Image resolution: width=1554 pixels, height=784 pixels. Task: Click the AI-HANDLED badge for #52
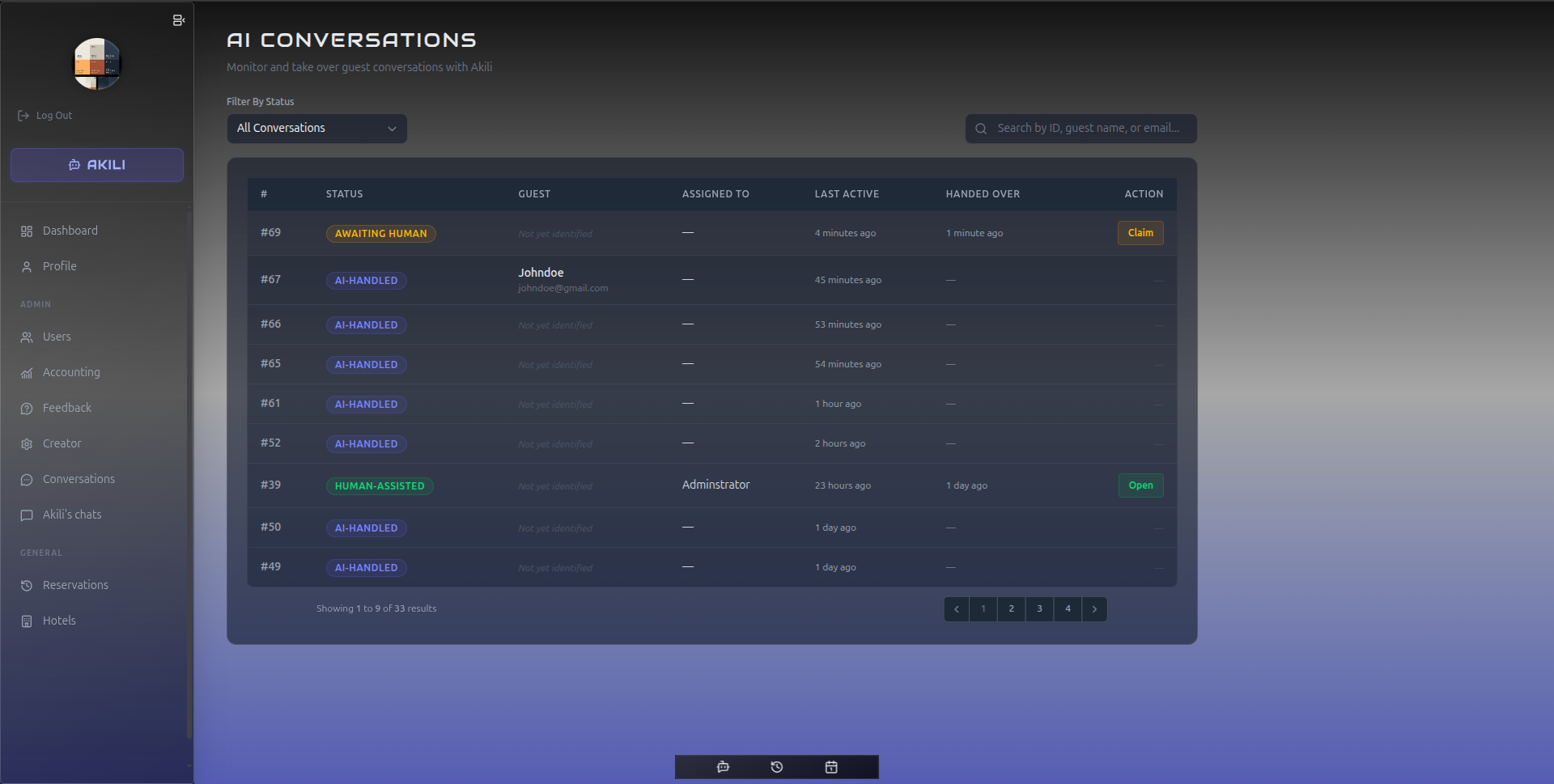(x=367, y=444)
